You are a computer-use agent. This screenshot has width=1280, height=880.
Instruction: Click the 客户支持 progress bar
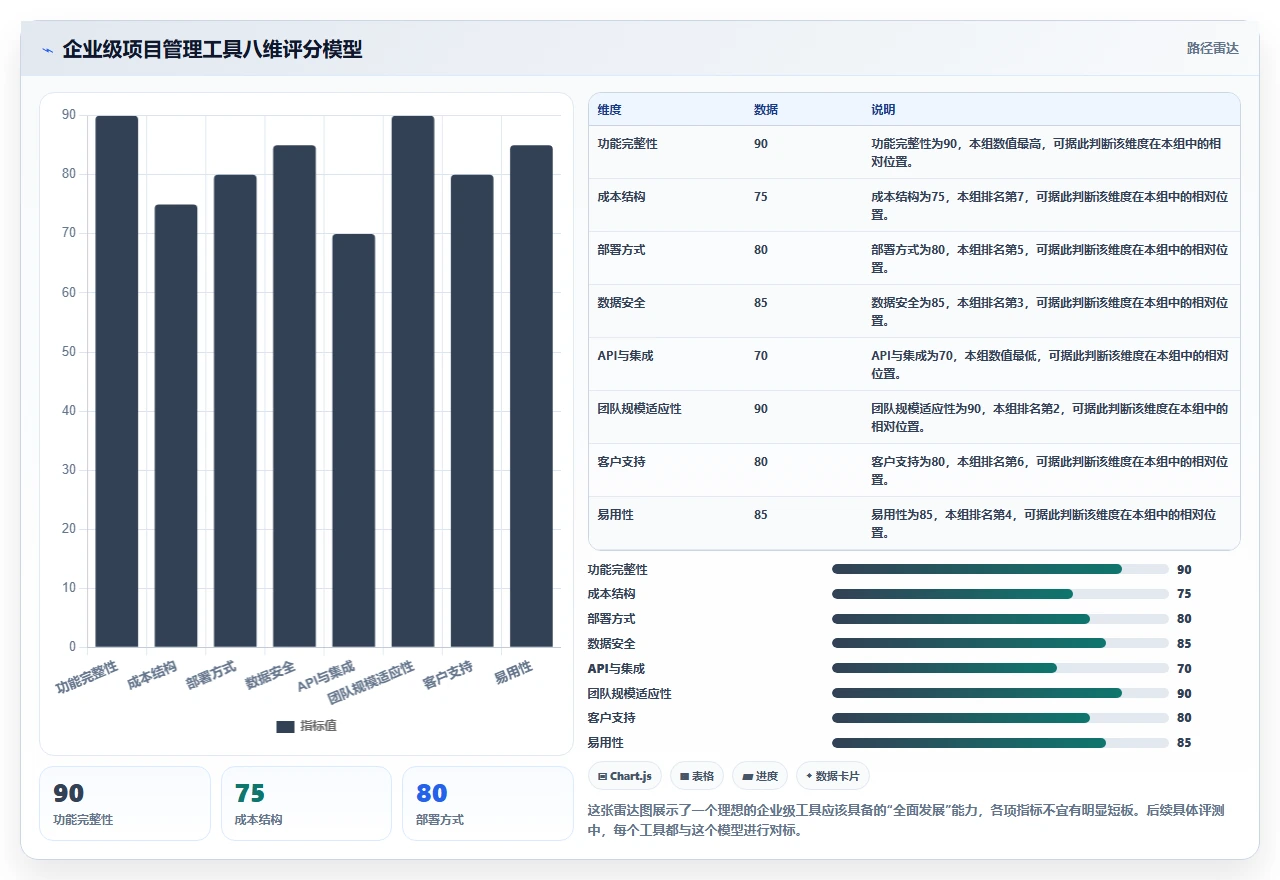(1000, 718)
